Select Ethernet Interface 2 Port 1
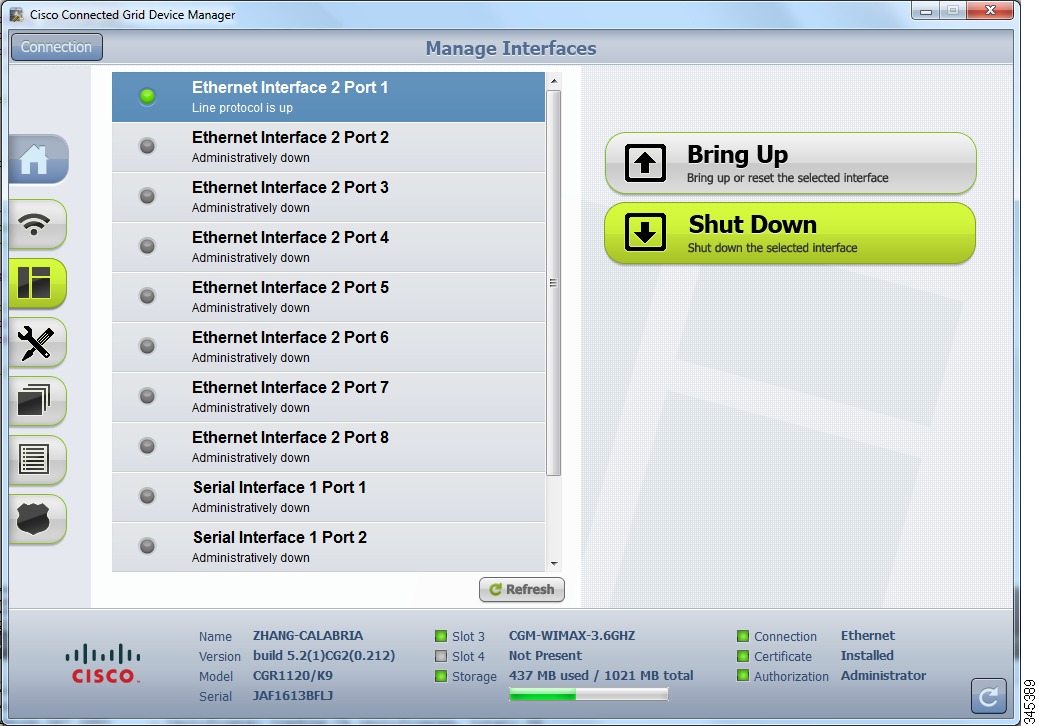 click(x=328, y=97)
